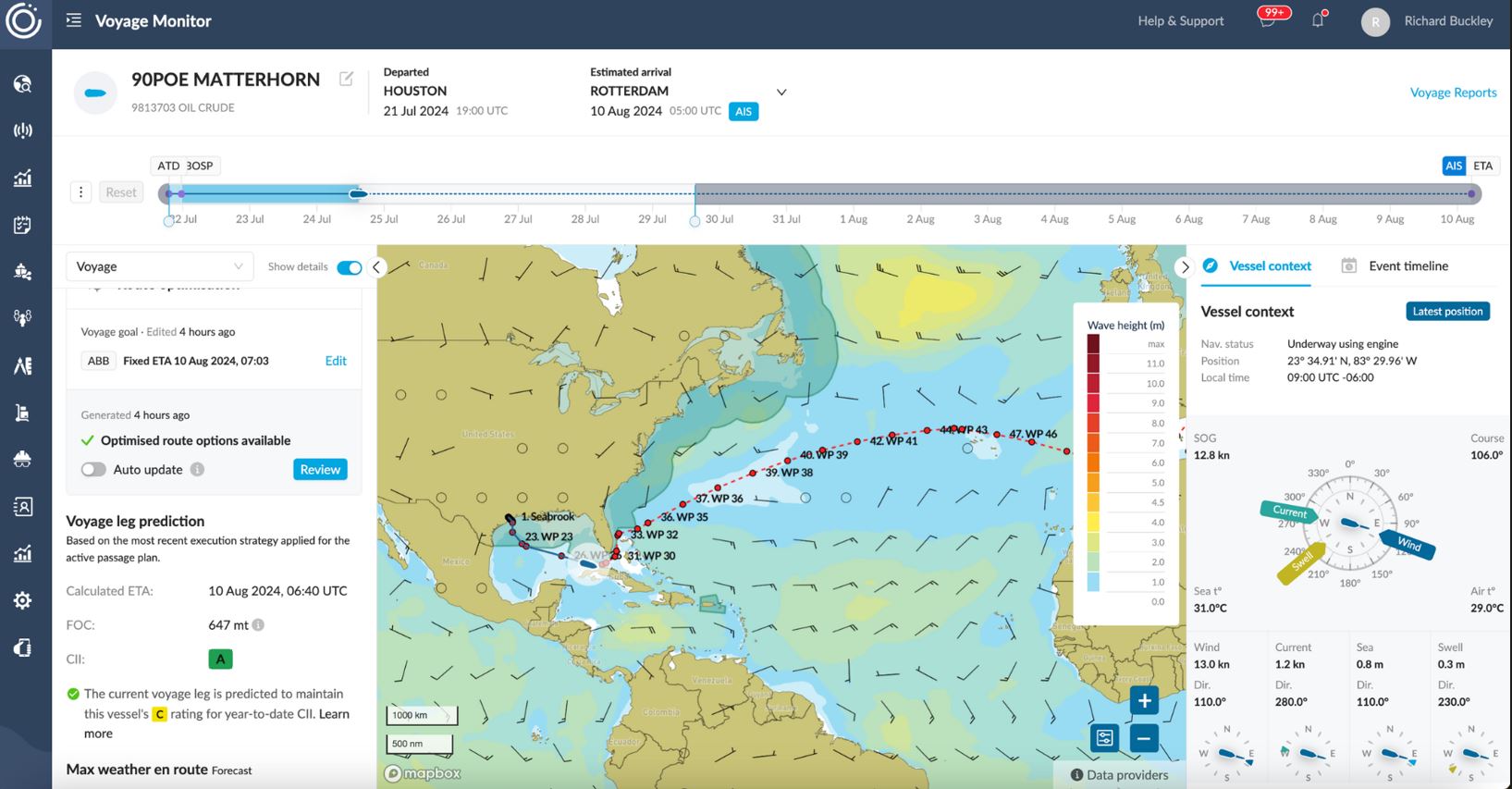
Task: Edit the vessel name with the pencil icon
Action: pyautogui.click(x=346, y=79)
